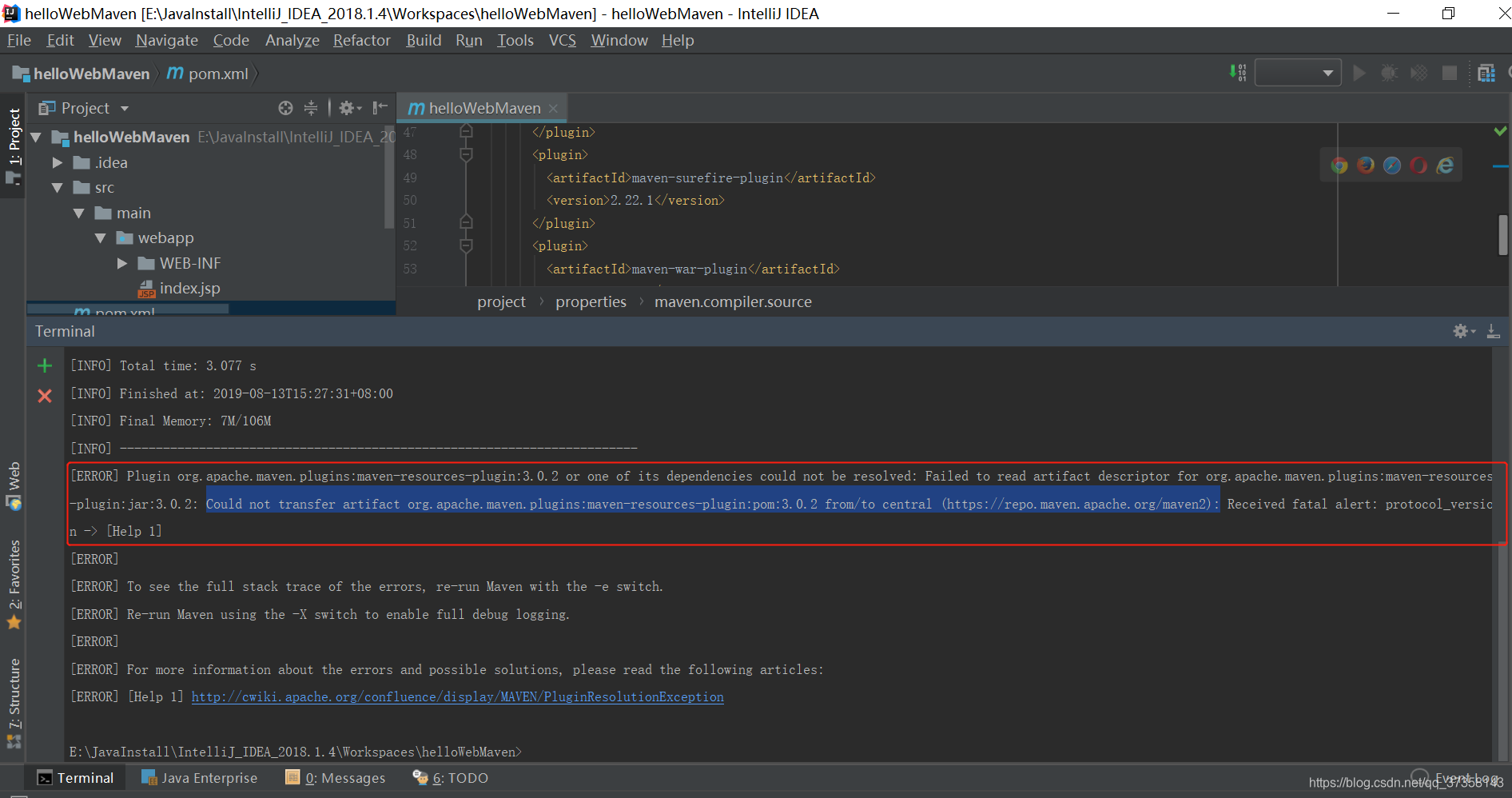Open the run configuration dropdown
The width and height of the screenshot is (1512, 798).
click(x=1298, y=74)
